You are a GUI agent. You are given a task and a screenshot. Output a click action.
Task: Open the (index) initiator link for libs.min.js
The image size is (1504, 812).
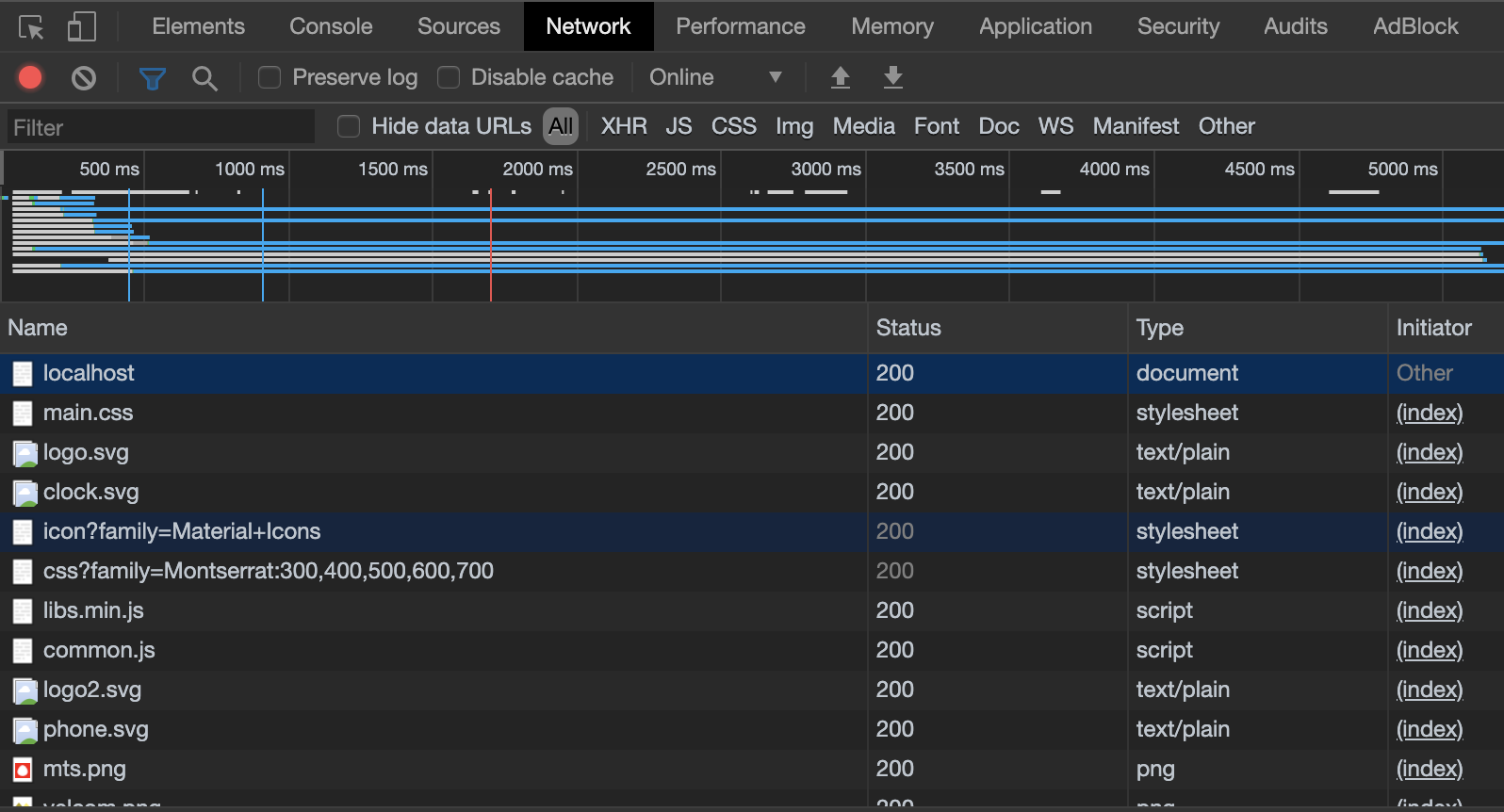(x=1430, y=610)
